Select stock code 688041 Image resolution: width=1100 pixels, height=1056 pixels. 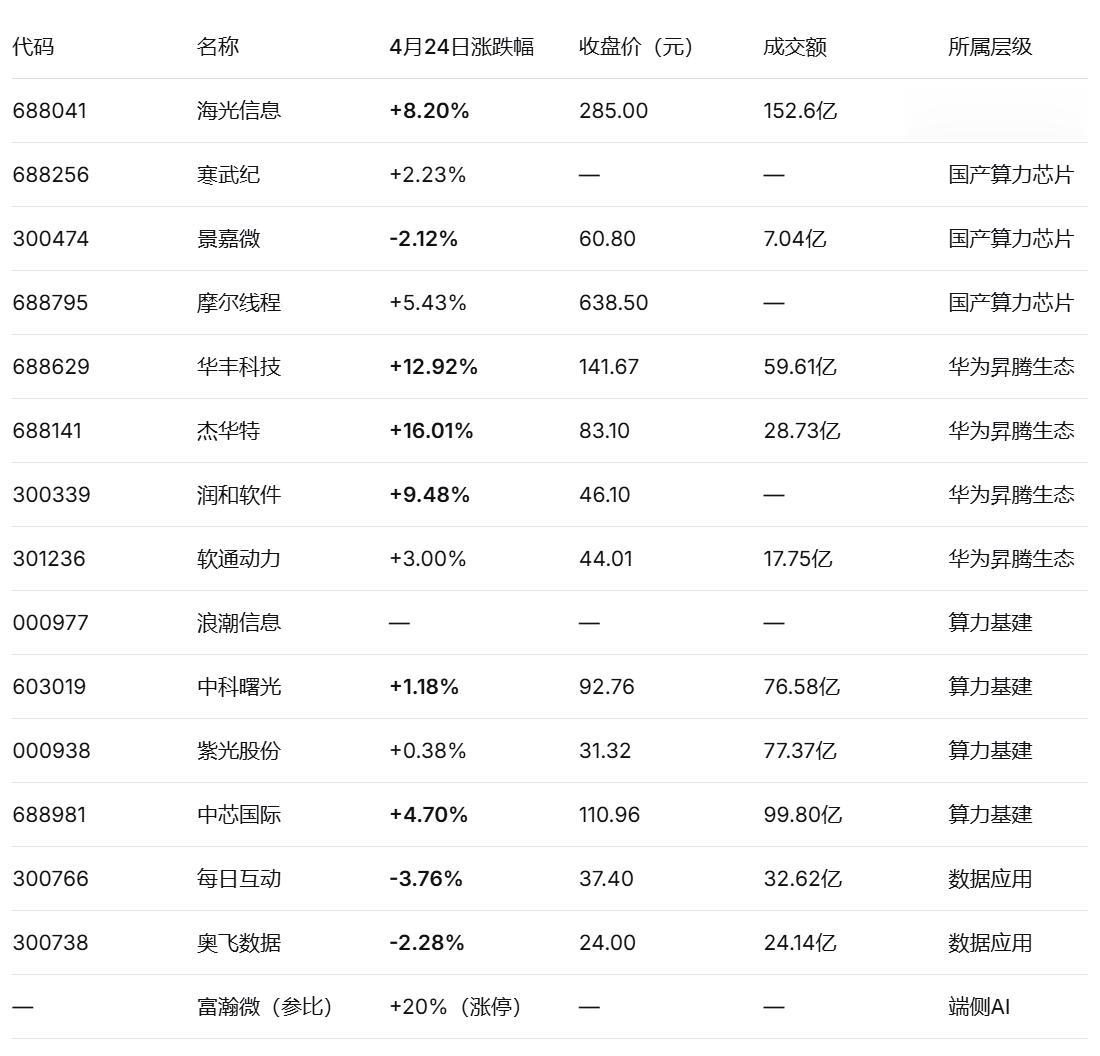click(x=50, y=111)
